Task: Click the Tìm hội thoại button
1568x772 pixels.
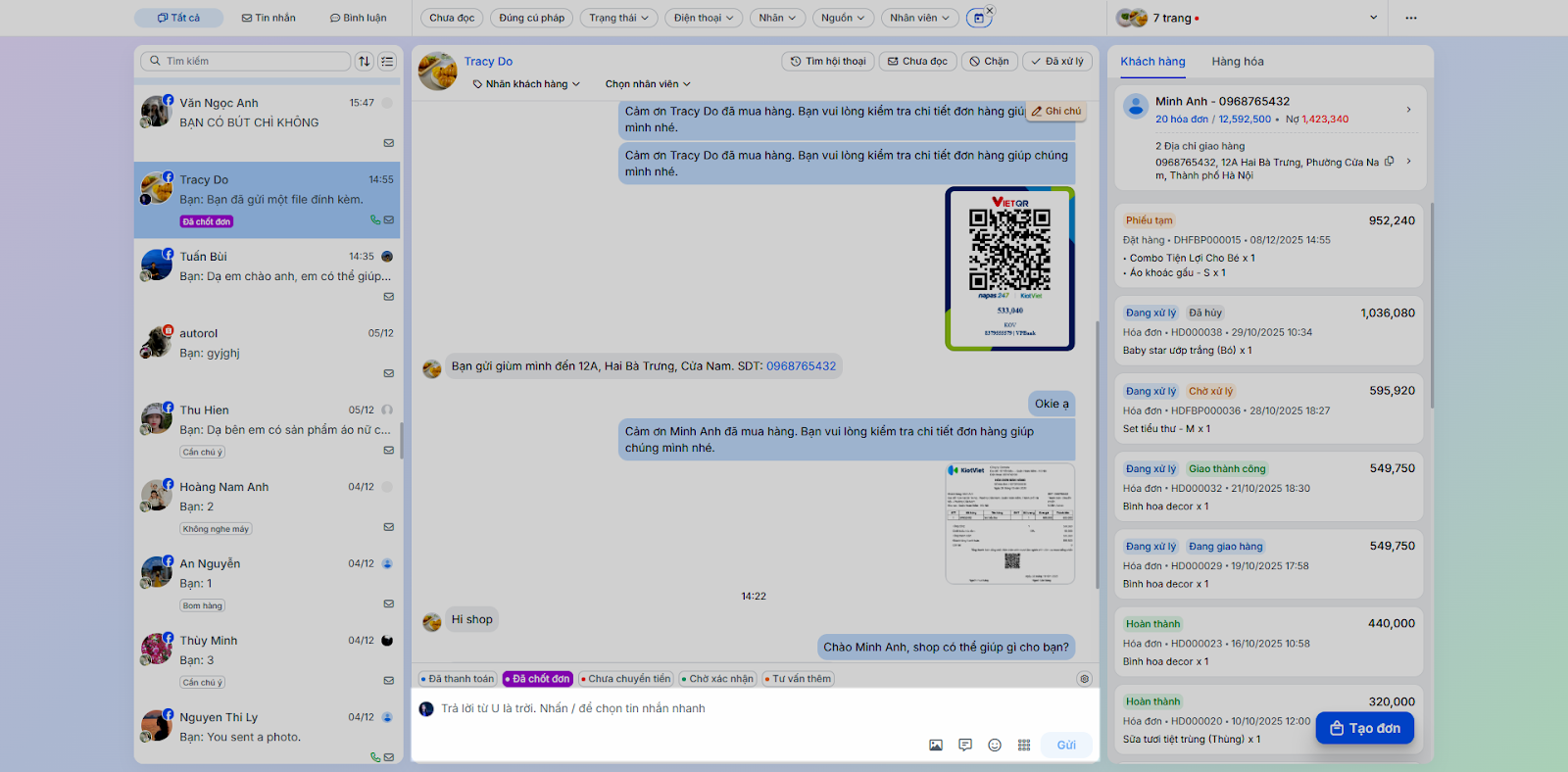Action: [x=828, y=61]
